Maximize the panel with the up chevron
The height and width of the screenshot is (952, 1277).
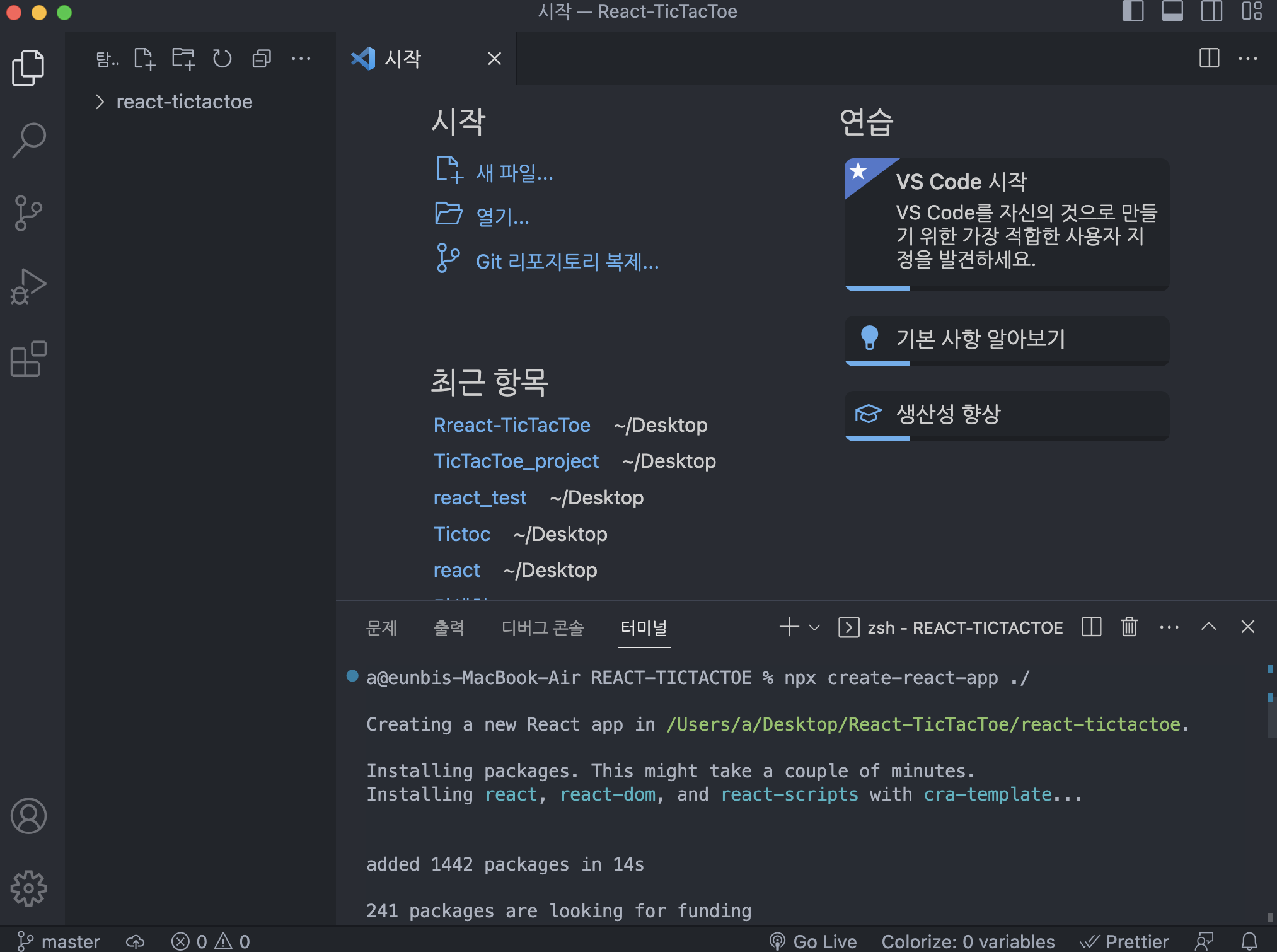(1209, 627)
